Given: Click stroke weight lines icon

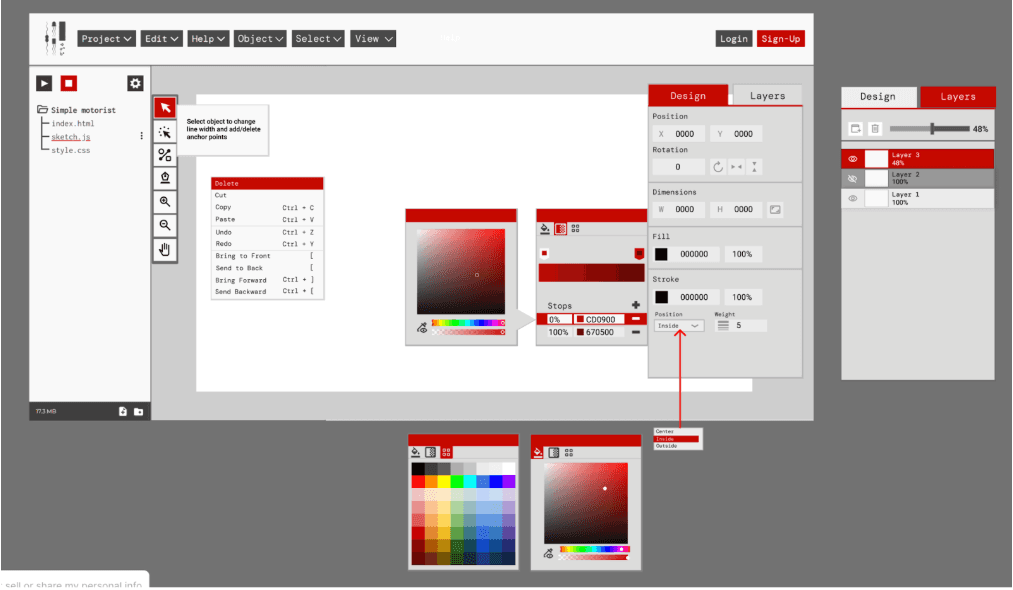Looking at the screenshot, I should pos(723,326).
